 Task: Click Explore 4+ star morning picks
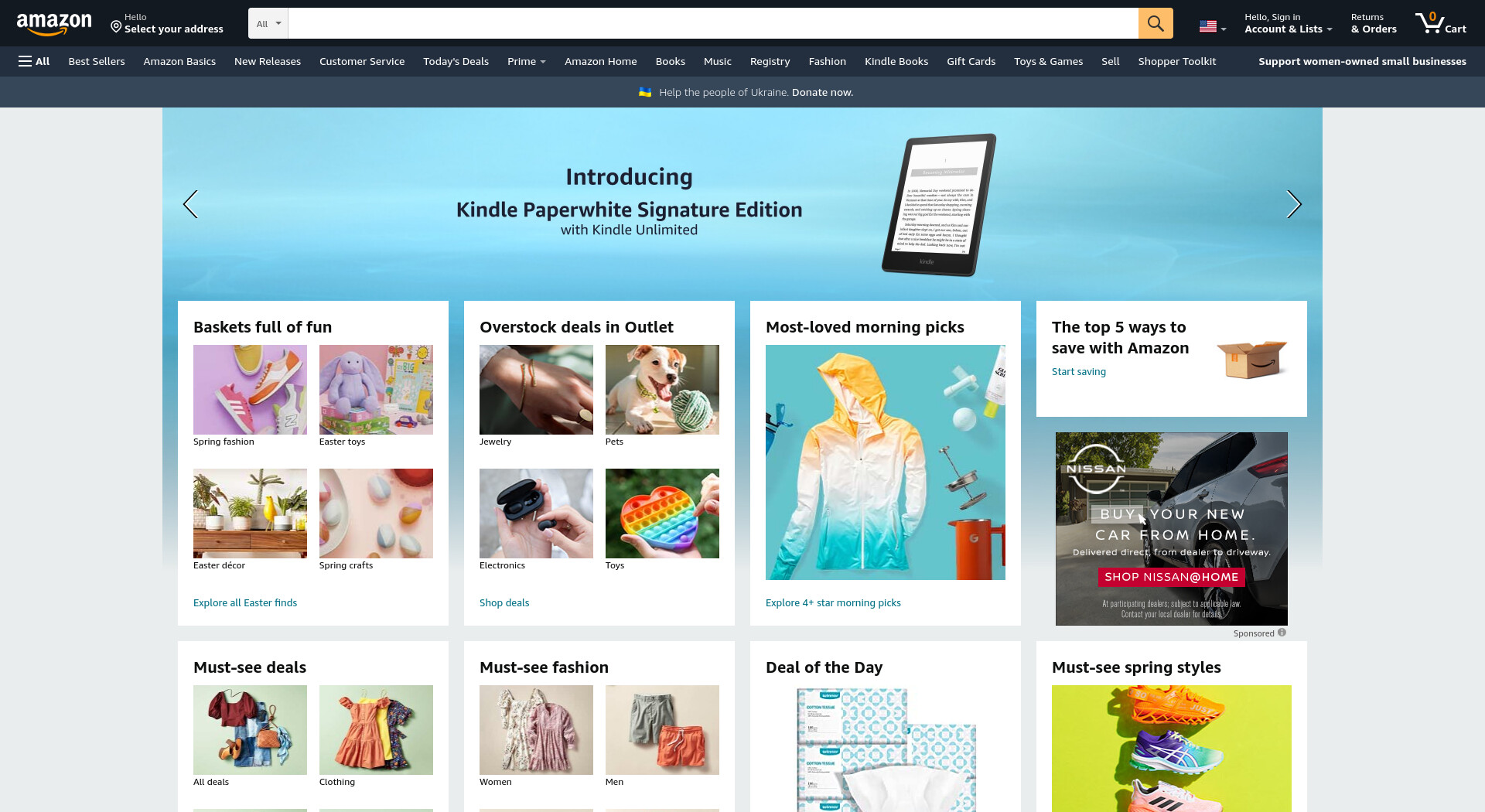833,602
